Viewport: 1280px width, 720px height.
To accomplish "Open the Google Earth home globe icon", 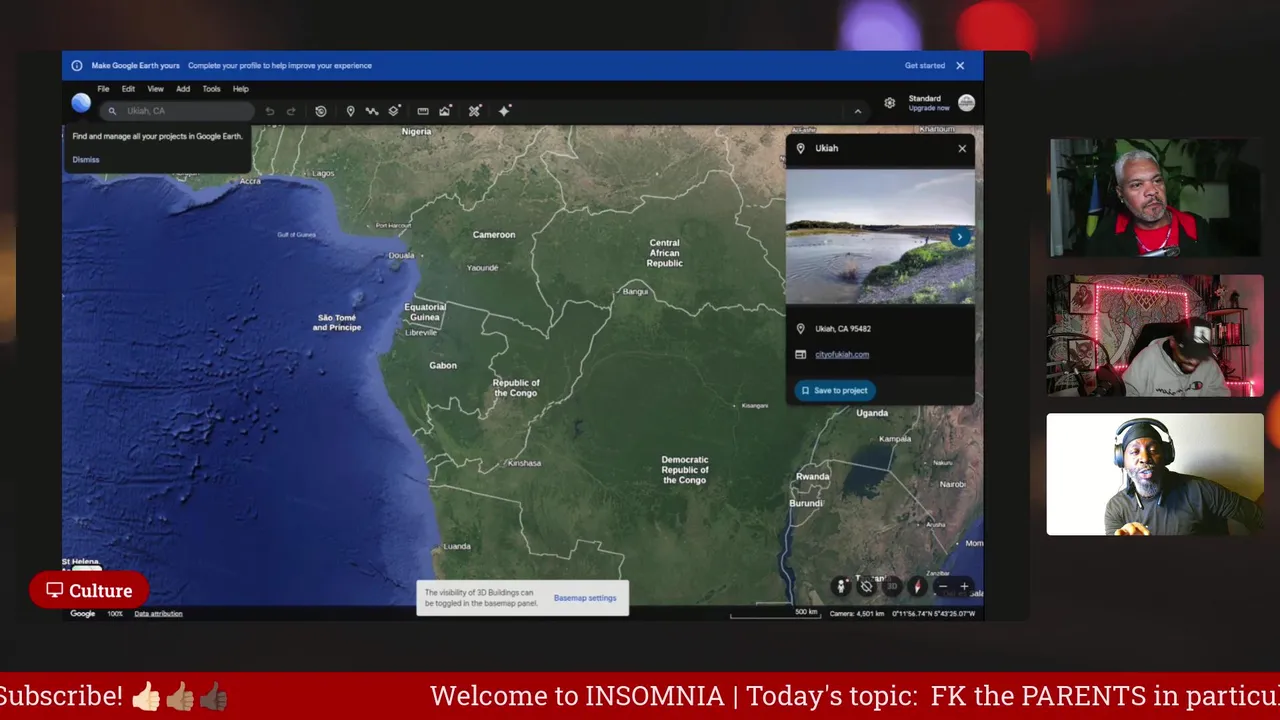I will pos(81,102).
